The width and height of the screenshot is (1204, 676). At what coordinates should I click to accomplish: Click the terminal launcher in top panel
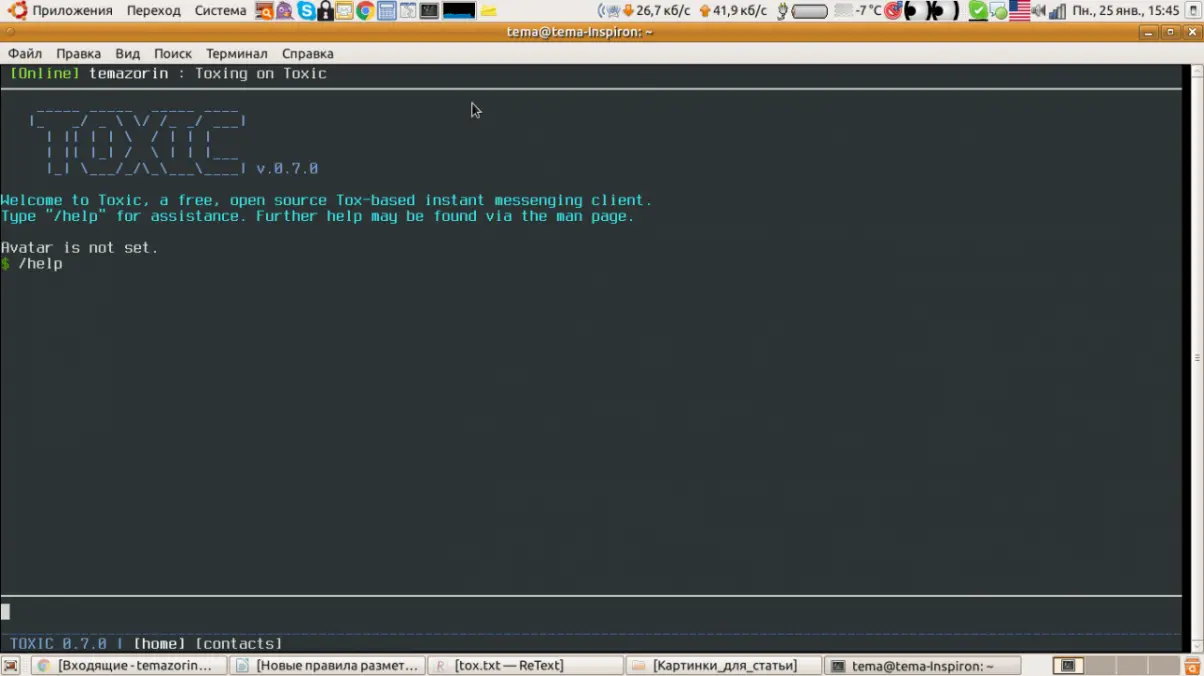pyautogui.click(x=429, y=11)
